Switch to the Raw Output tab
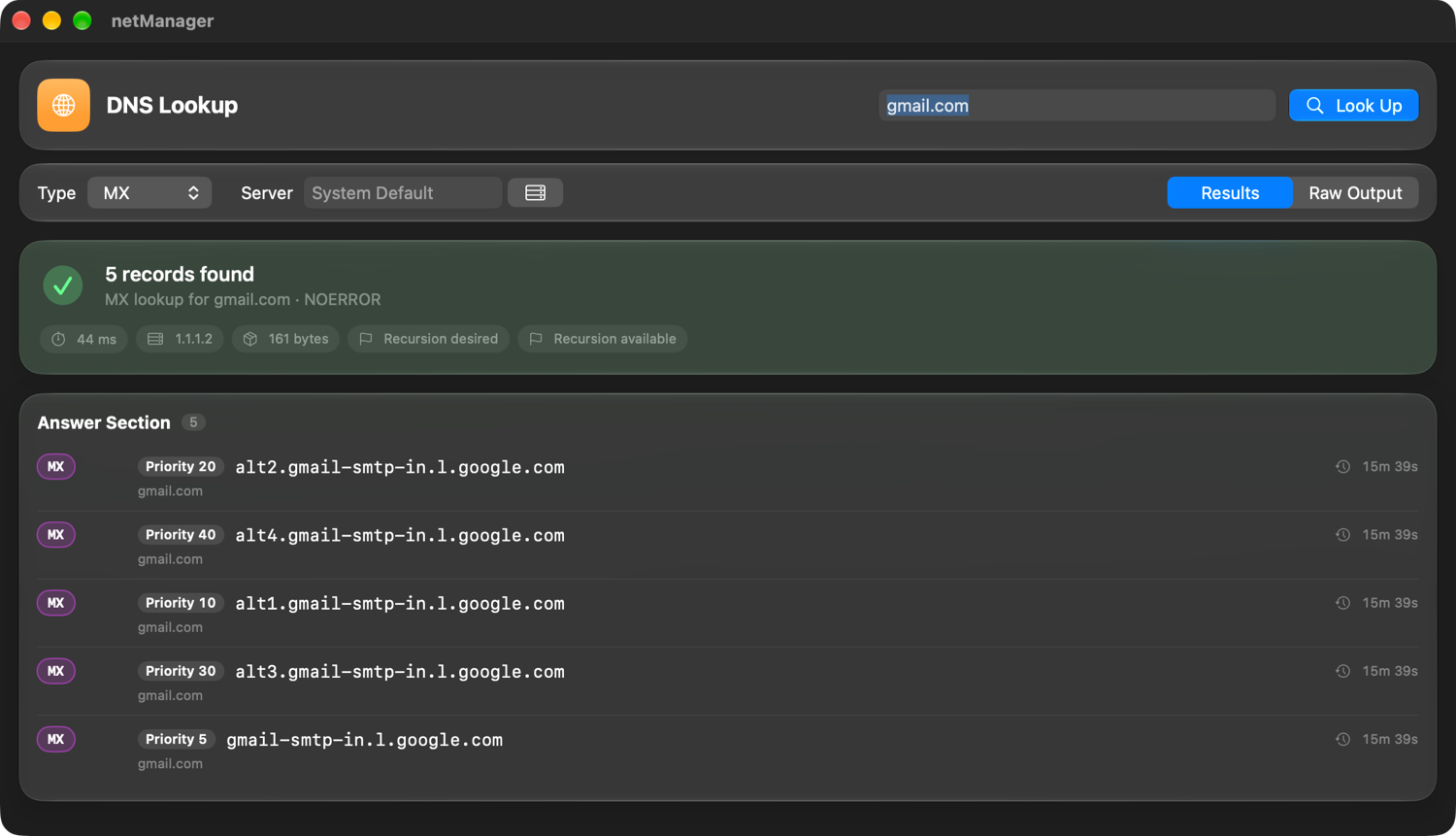 (1355, 193)
